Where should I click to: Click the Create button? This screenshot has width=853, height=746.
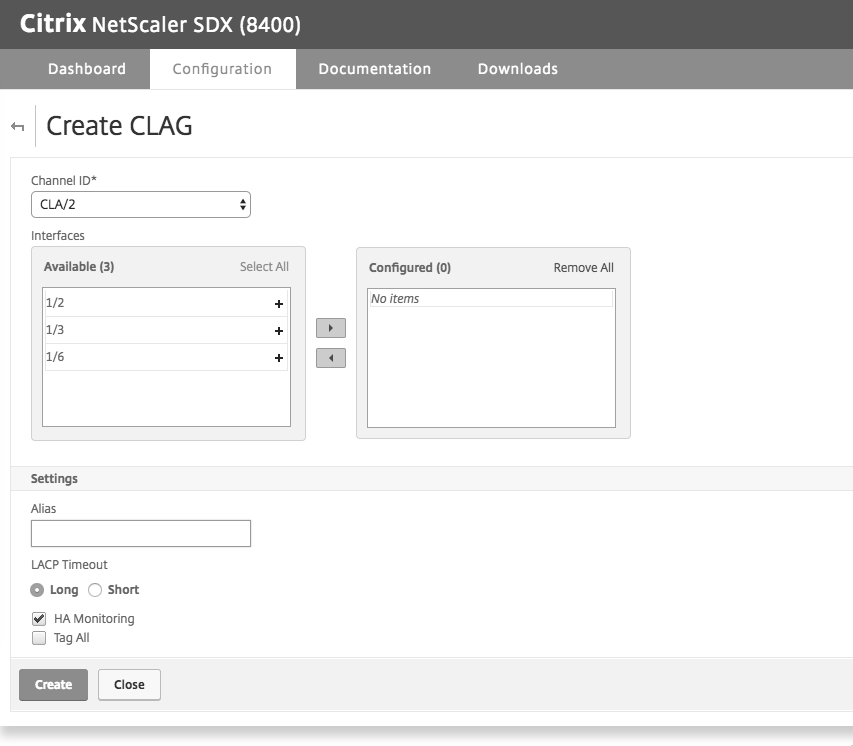tap(53, 685)
